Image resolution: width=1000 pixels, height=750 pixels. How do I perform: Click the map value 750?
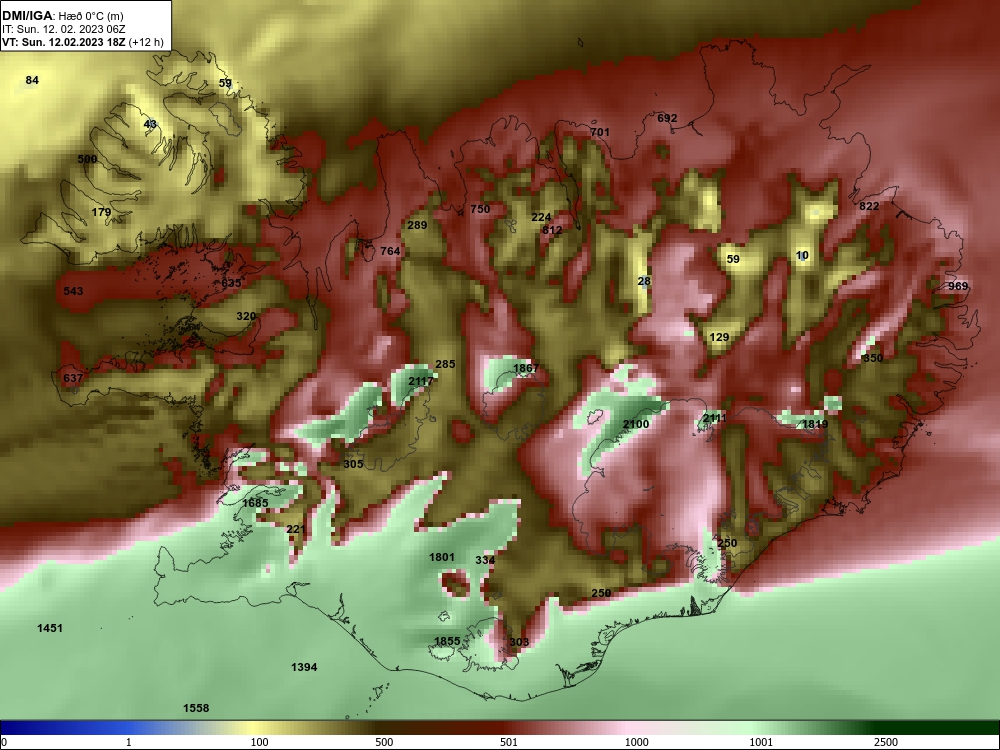click(480, 209)
